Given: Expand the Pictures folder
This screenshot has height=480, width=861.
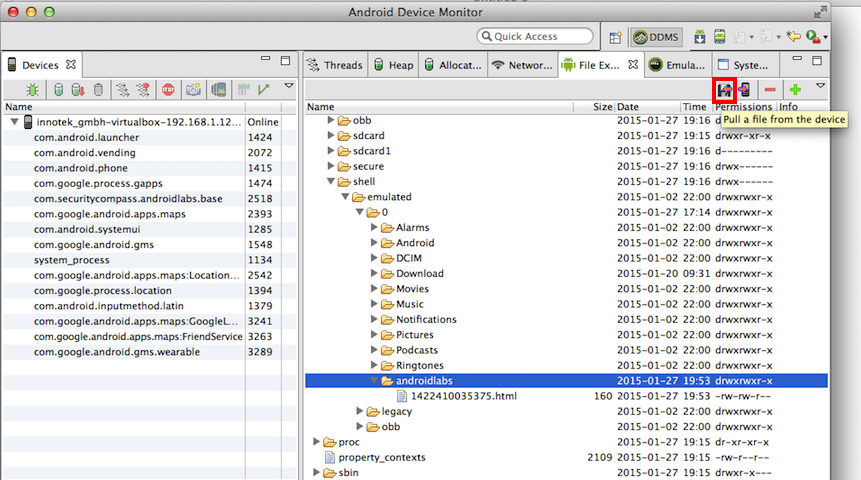Looking at the screenshot, I should tap(373, 334).
